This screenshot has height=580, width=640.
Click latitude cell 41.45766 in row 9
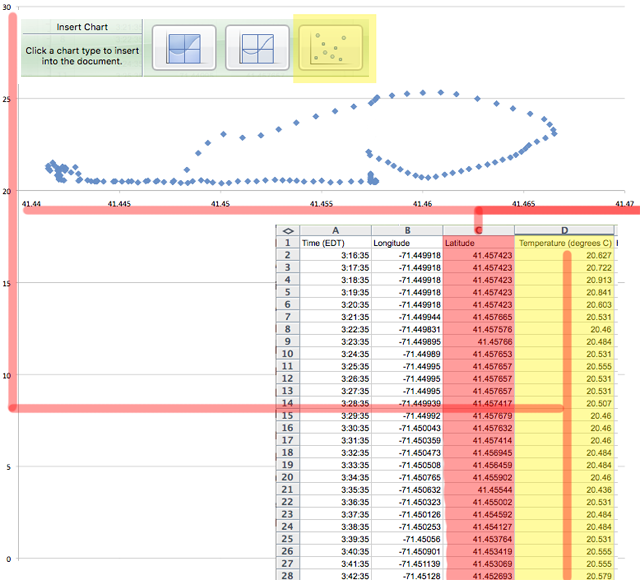pyautogui.click(x=478, y=341)
